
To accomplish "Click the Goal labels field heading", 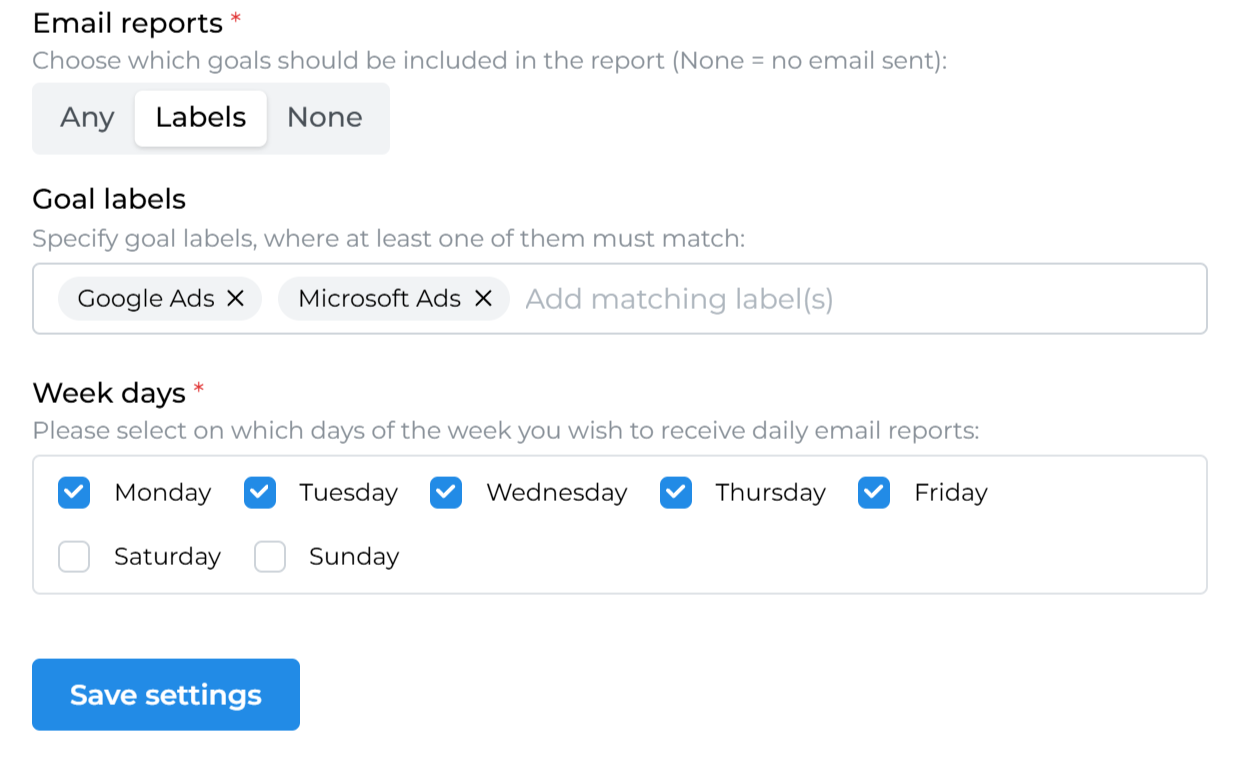I will point(109,199).
